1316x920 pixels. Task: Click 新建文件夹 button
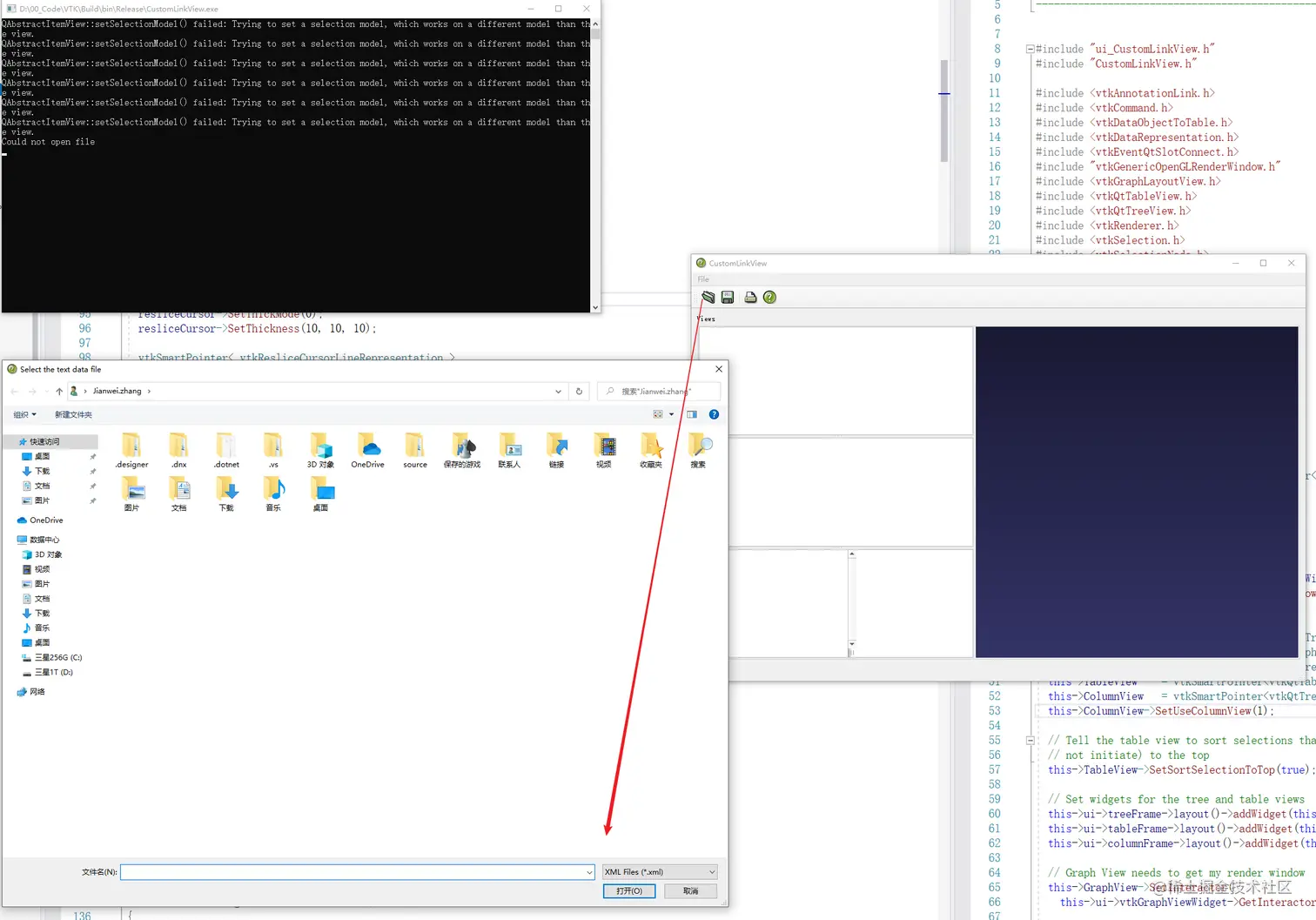(73, 414)
